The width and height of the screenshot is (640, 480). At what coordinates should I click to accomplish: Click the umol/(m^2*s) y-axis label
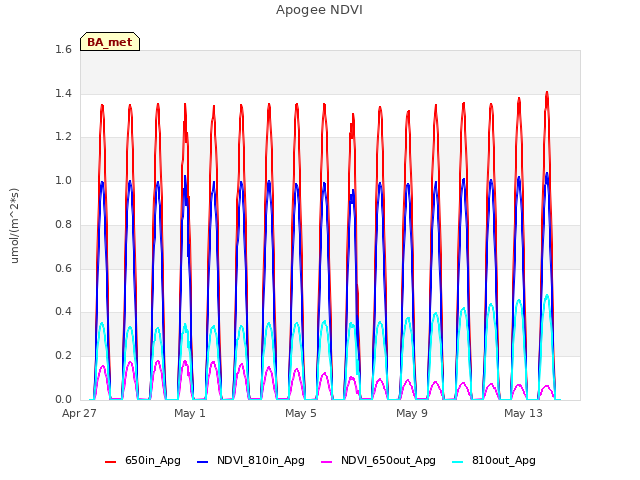(14, 226)
